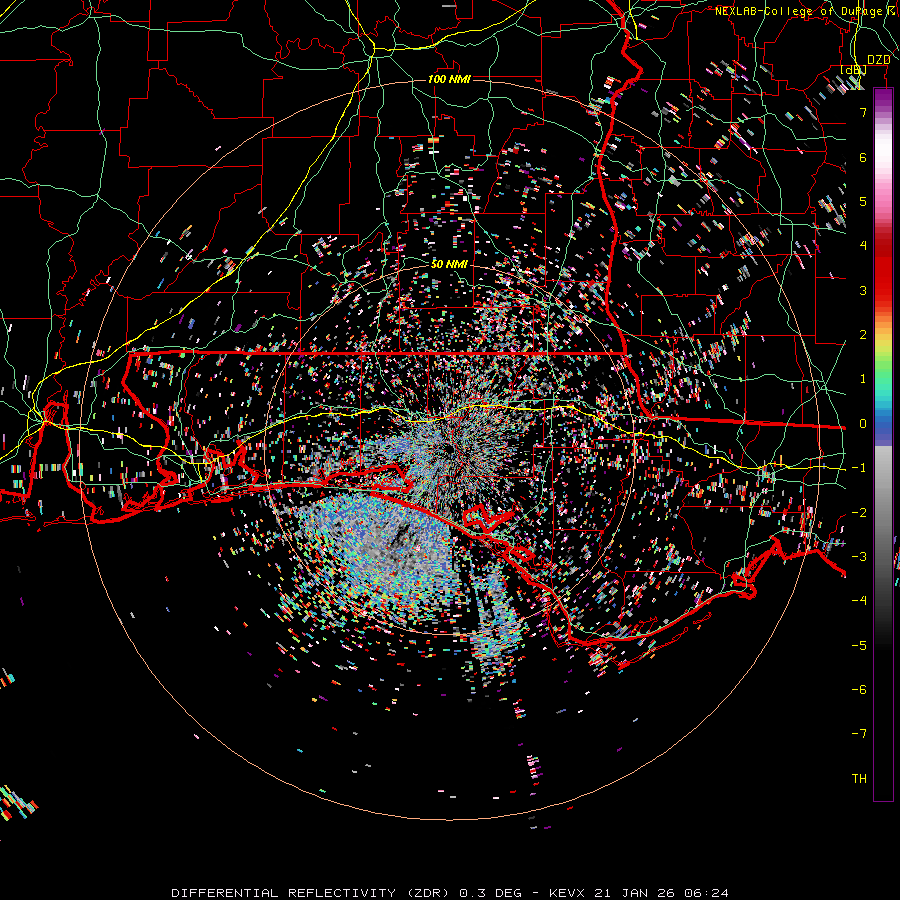
Task: Click the '100 NMI' range ring label
Action: pos(449,79)
